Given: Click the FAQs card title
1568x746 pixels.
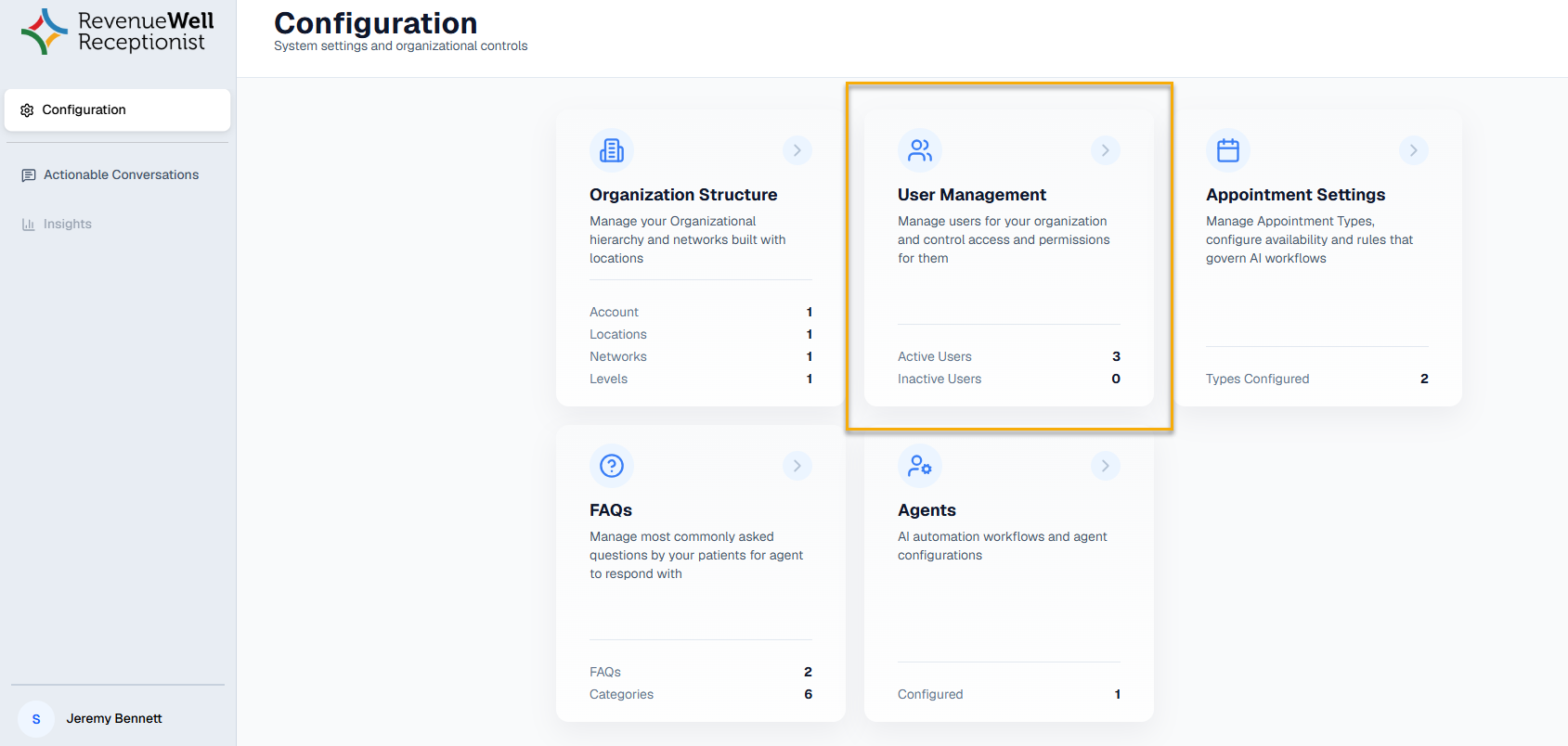Looking at the screenshot, I should (611, 510).
